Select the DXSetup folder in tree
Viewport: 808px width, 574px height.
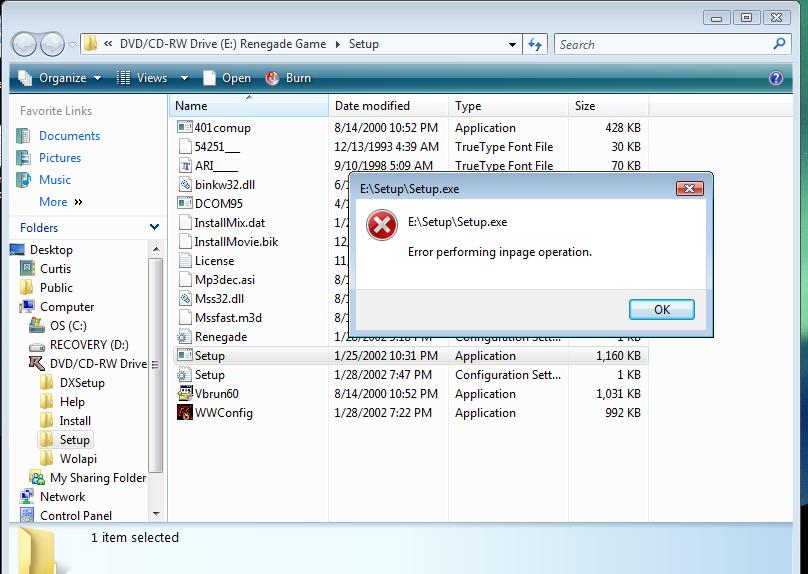[81, 383]
